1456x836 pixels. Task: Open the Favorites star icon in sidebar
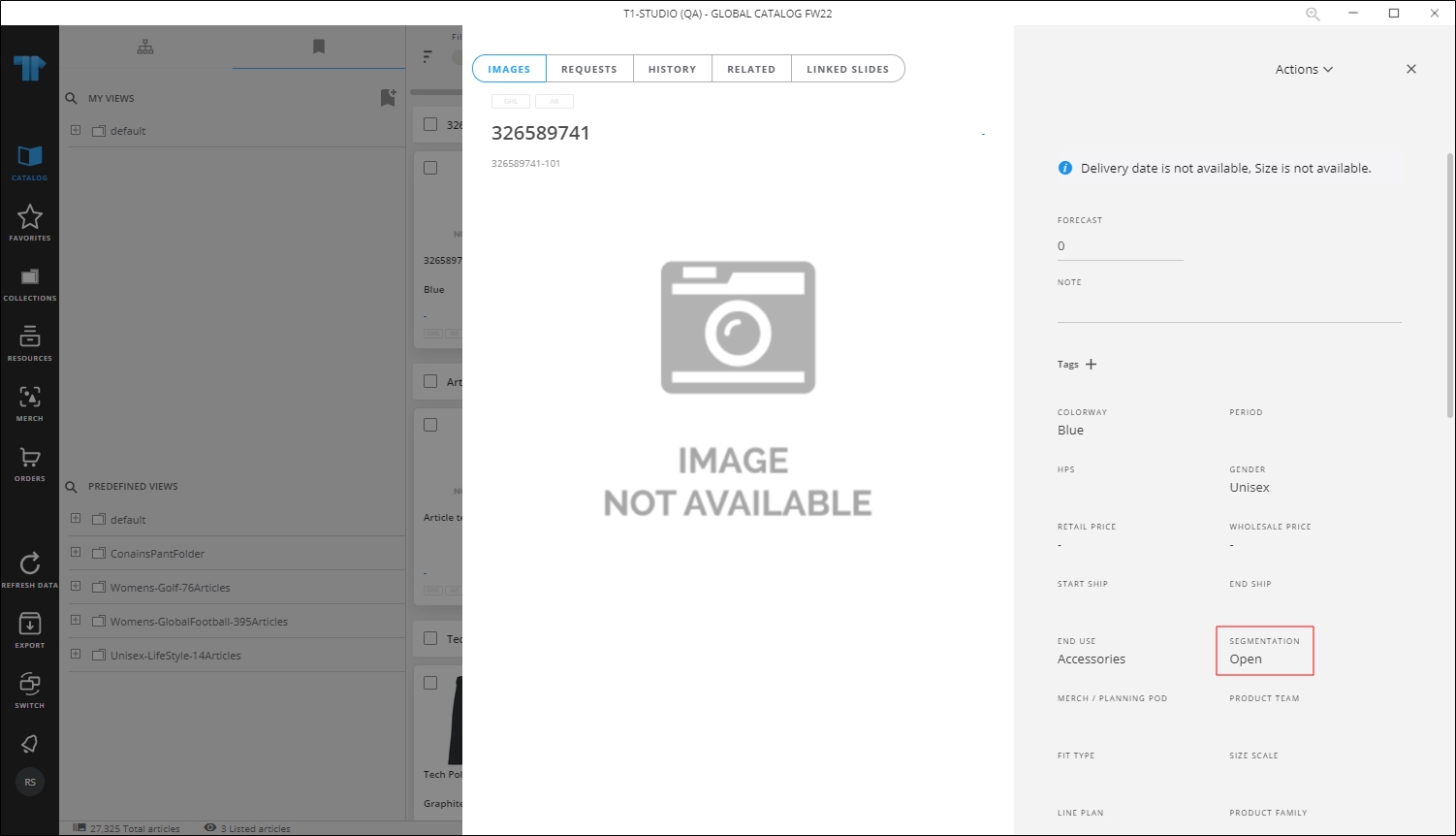(x=29, y=217)
